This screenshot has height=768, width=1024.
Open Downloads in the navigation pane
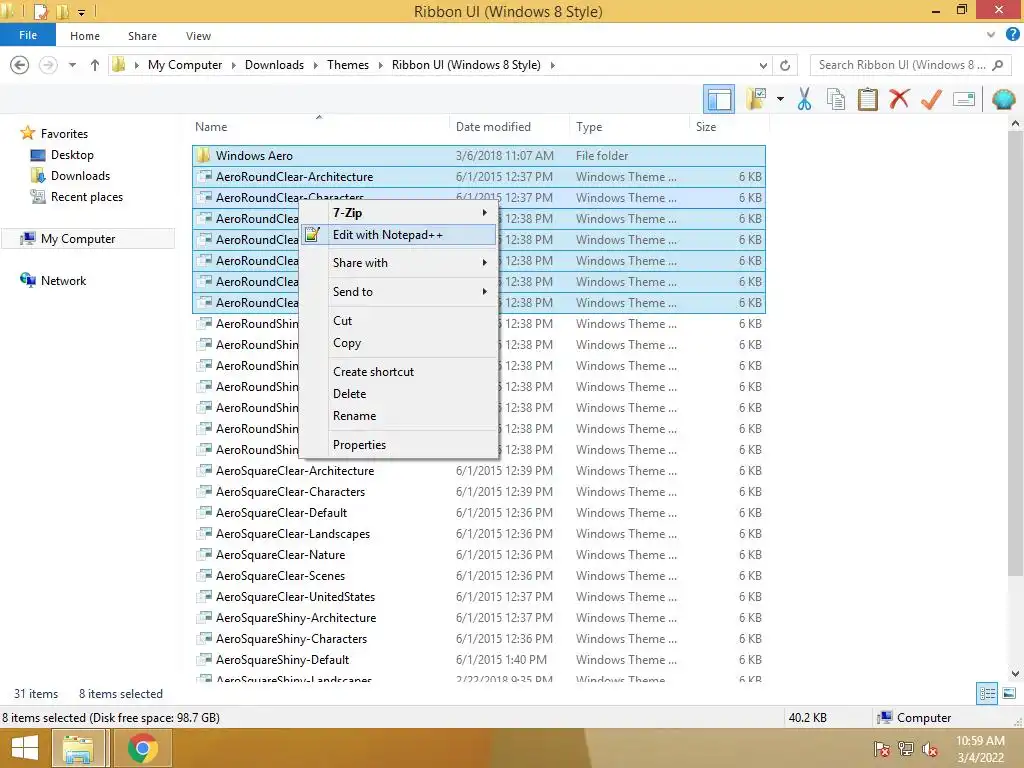pos(80,176)
